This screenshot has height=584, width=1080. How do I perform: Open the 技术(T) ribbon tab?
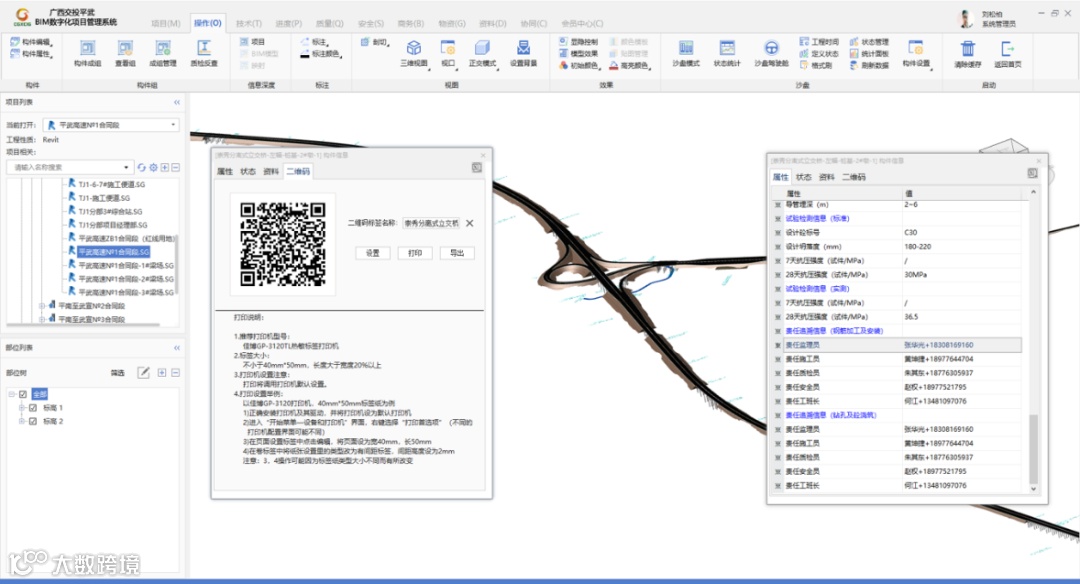click(x=249, y=23)
